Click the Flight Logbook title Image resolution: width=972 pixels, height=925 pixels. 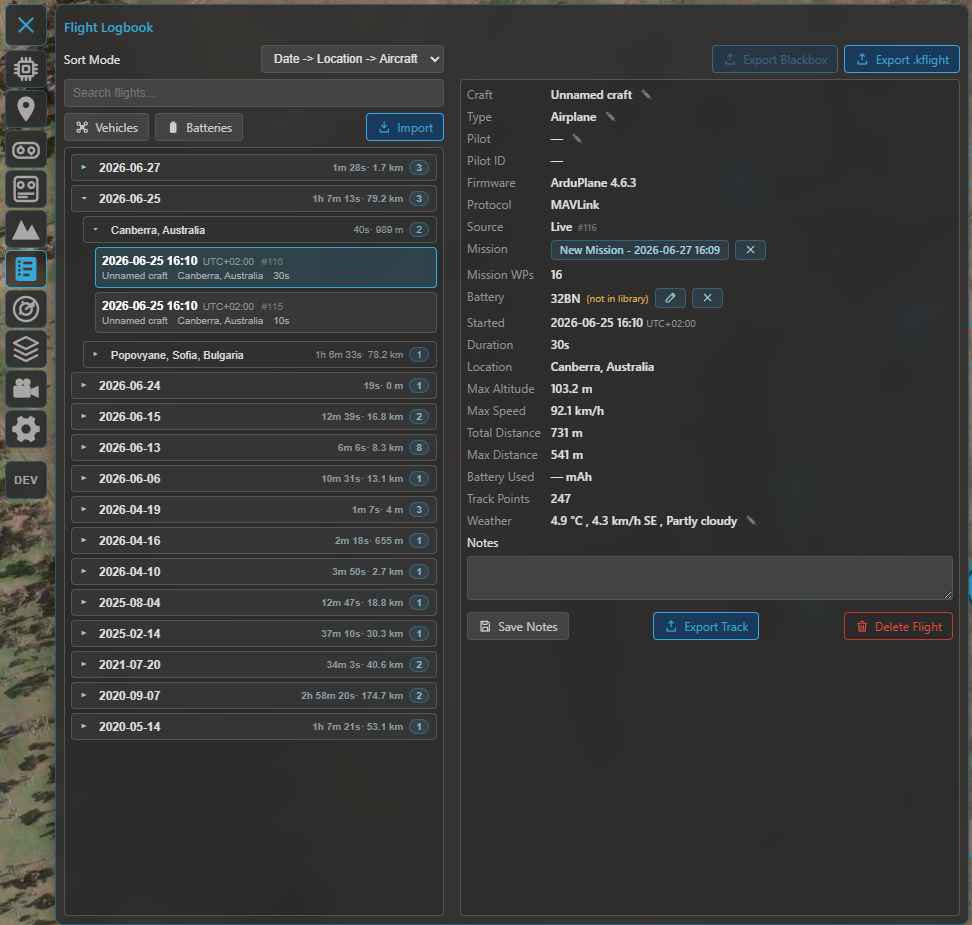108,28
